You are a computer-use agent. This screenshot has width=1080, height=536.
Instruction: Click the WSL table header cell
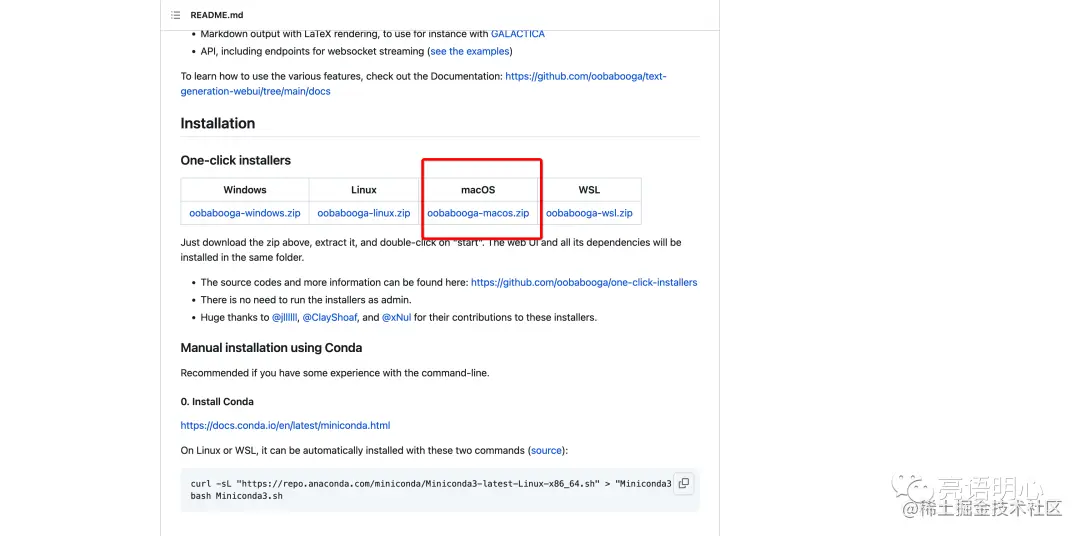point(589,189)
